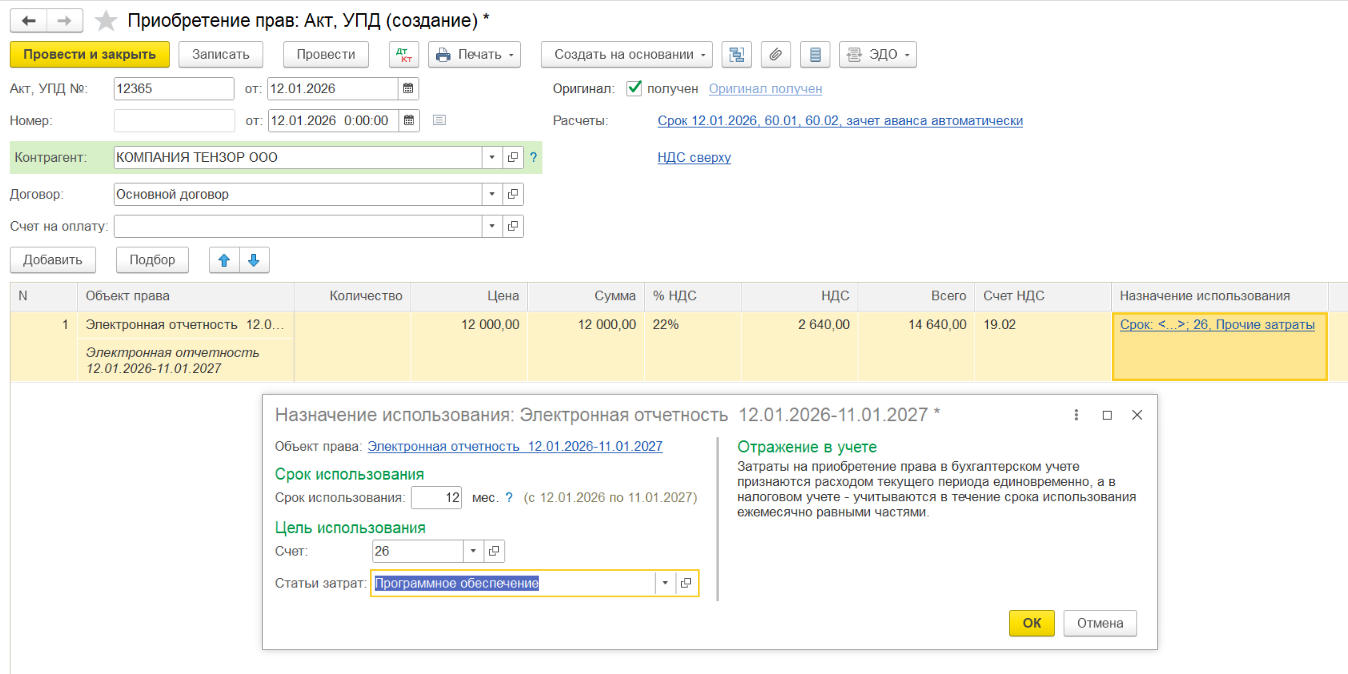Viewport: 1348px width, 674px height.
Task: Add document to favorites star
Action: tap(105, 21)
